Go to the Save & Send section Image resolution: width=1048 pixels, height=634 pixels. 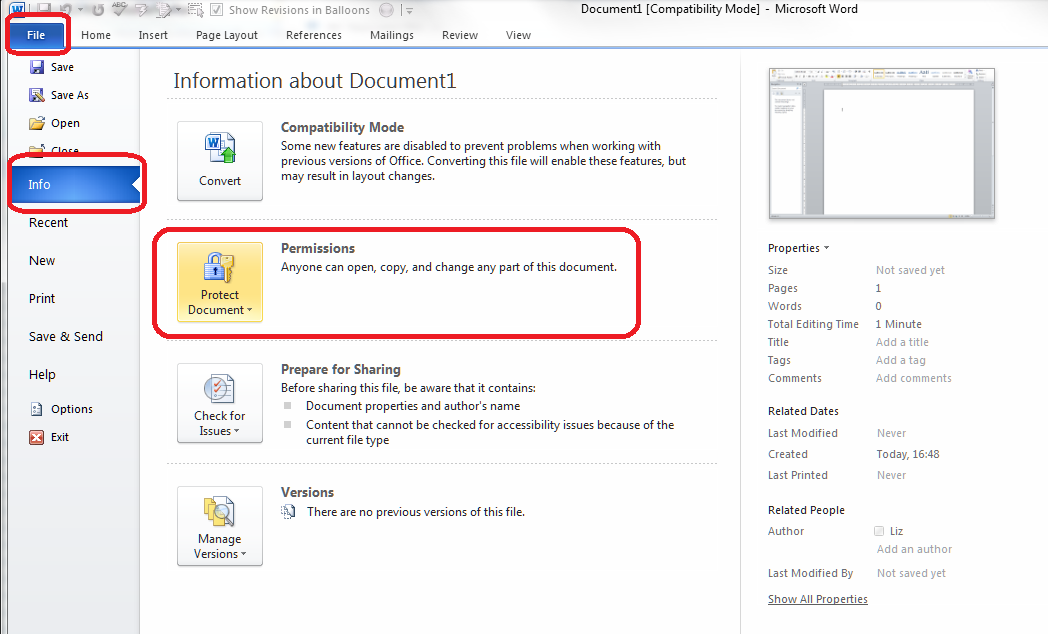pos(66,337)
